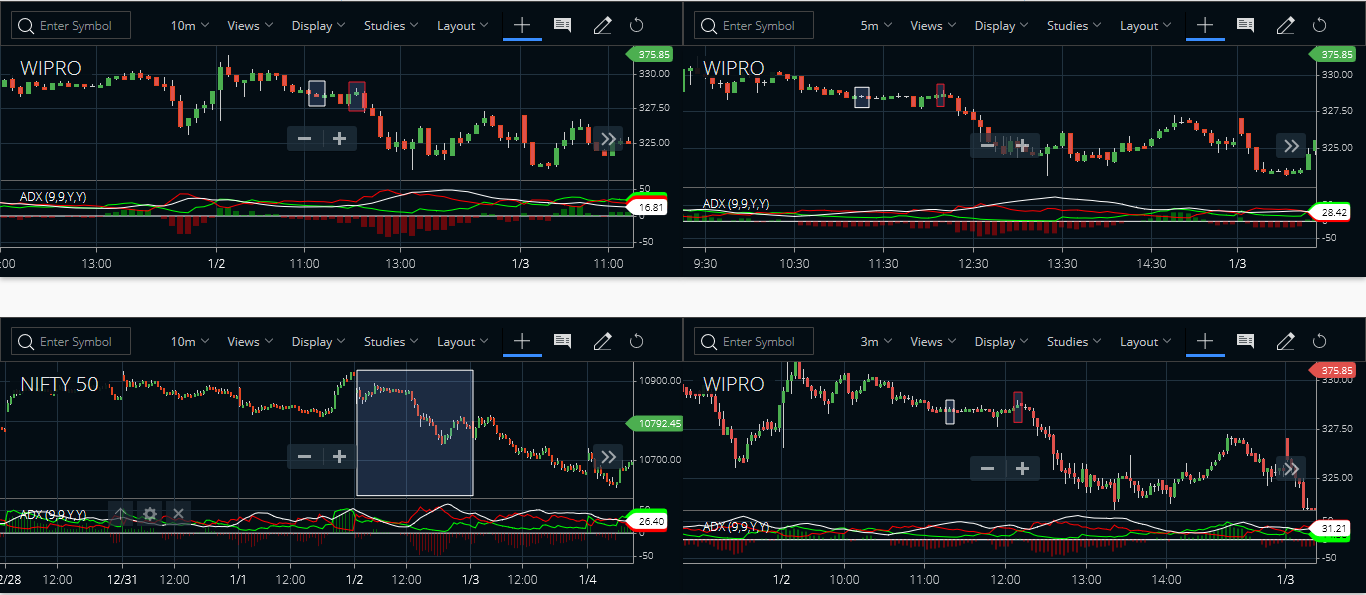Click the ADX (9,9,Y,Y) label in the top-left WIPRO 10m chart

(x=53, y=197)
